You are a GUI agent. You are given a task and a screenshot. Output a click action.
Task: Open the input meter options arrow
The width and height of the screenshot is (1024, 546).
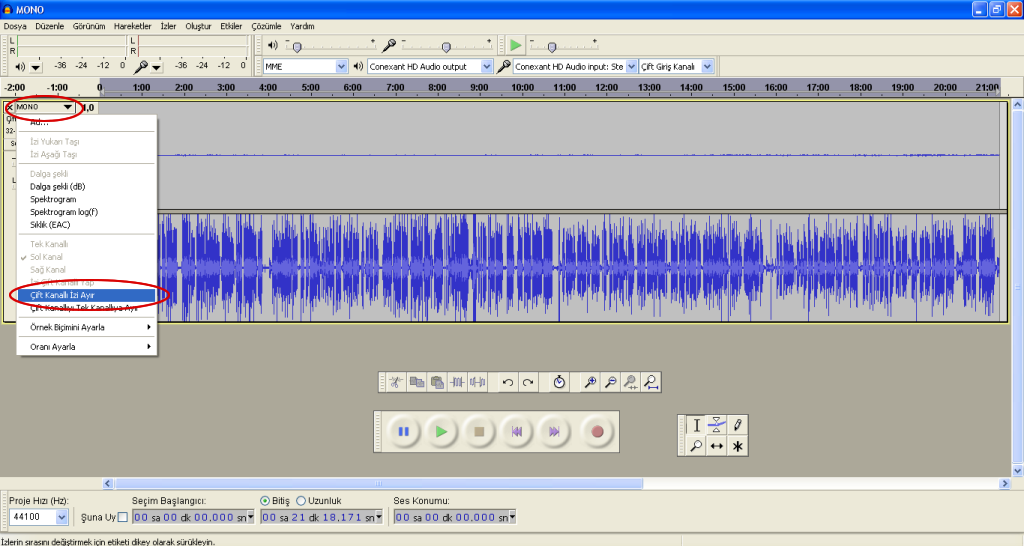(x=157, y=67)
